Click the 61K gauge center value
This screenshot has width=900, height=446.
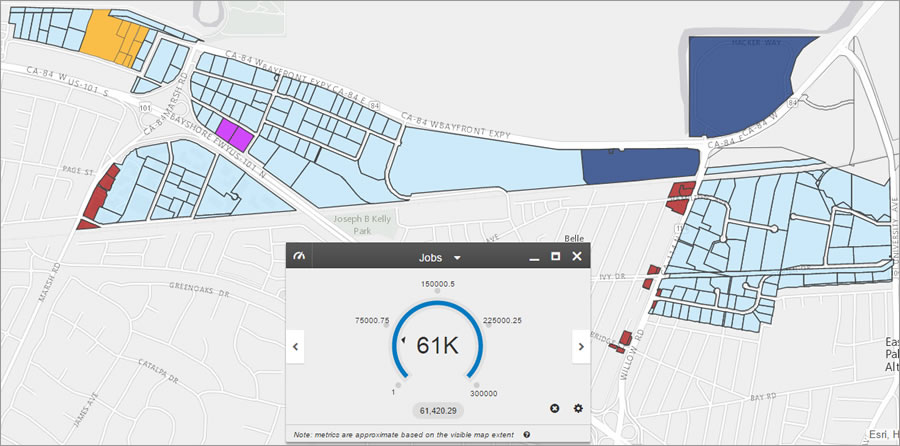click(x=437, y=346)
